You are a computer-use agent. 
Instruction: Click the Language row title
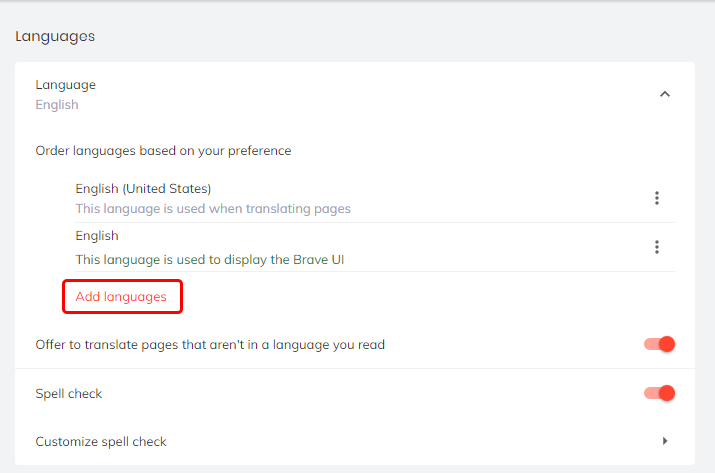tap(66, 85)
